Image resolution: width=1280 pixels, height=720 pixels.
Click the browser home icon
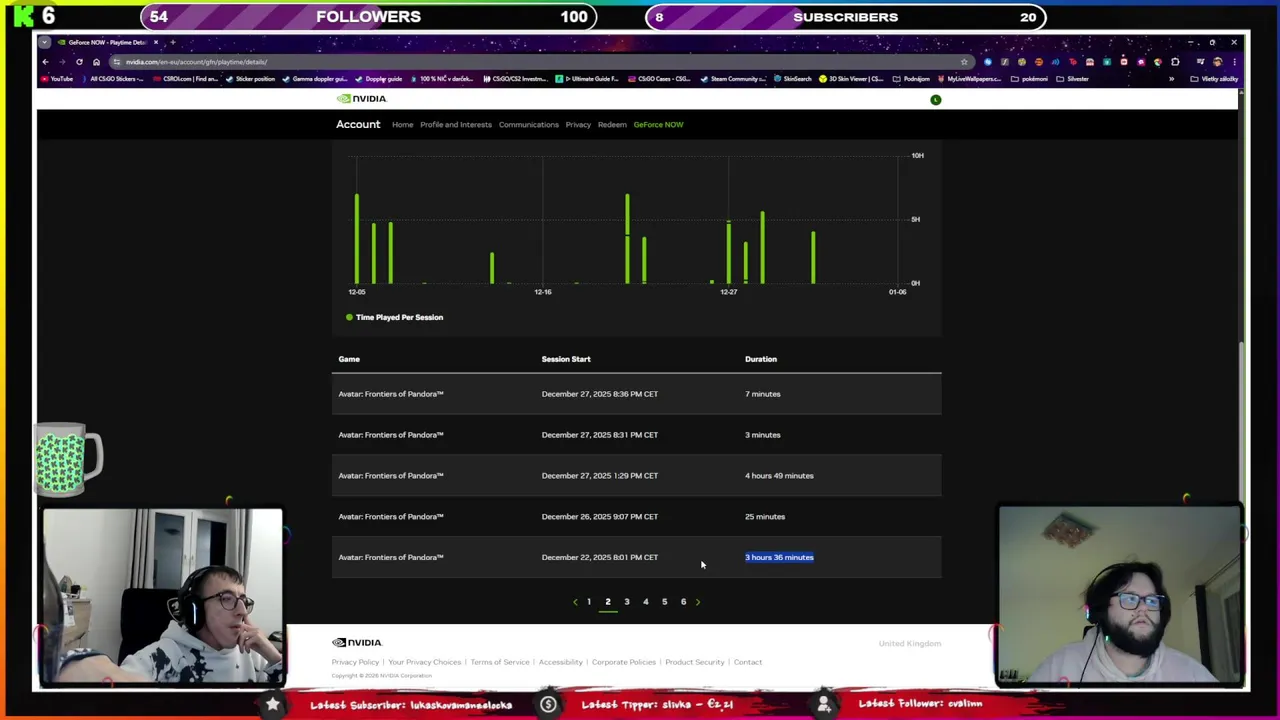pyautogui.click(x=96, y=62)
